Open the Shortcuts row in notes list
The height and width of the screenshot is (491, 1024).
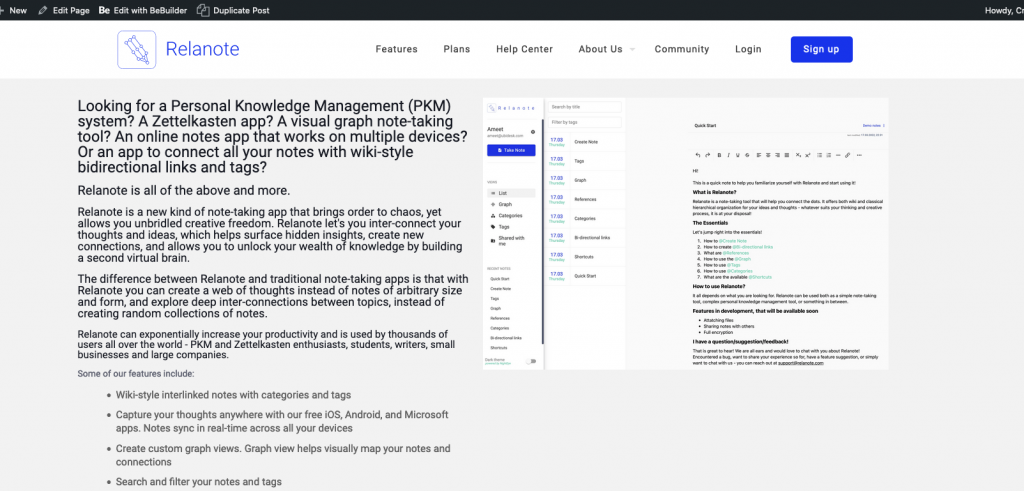[586, 257]
